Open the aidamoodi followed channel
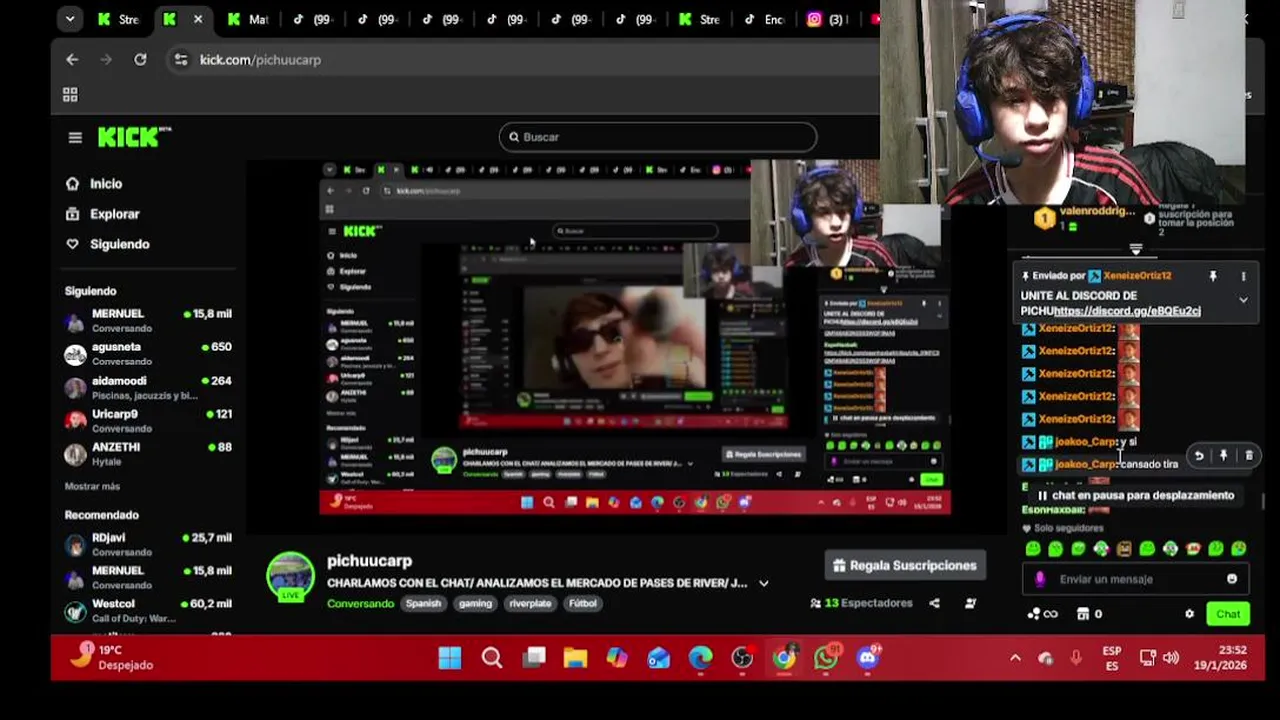The height and width of the screenshot is (720, 1280). pos(148,387)
